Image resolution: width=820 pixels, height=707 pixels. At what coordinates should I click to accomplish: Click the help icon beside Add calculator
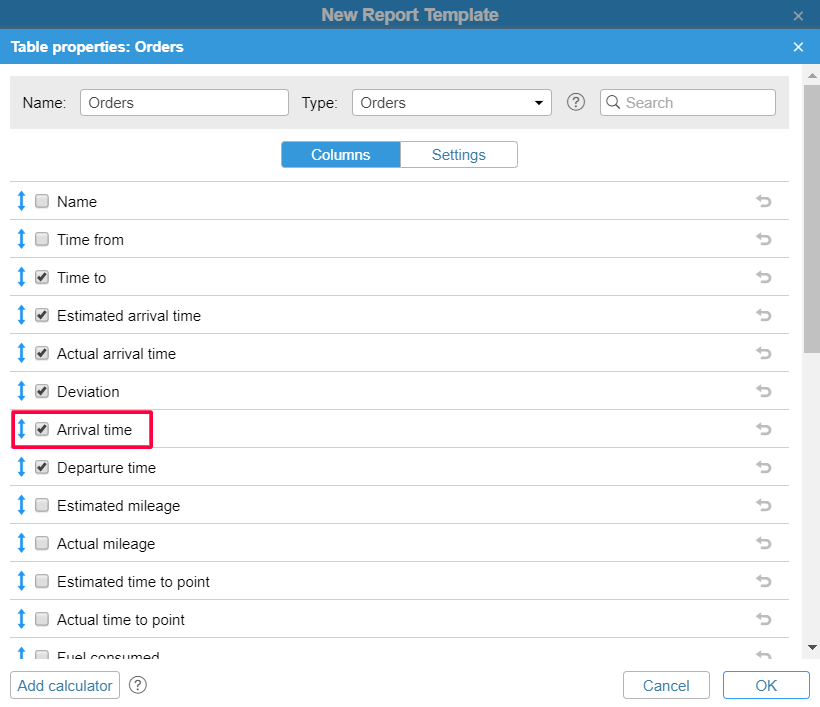point(139,685)
